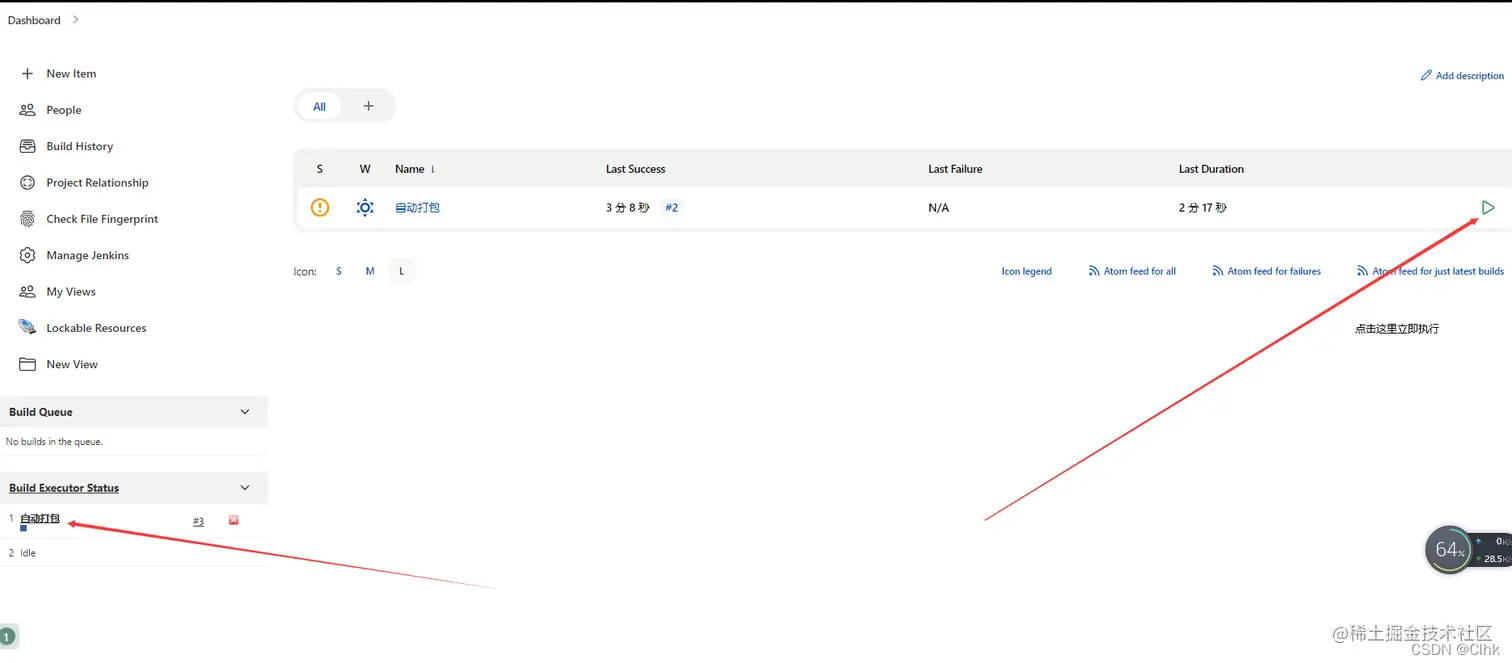
Task: Click the Project Relationship icon
Action: [x=27, y=183]
